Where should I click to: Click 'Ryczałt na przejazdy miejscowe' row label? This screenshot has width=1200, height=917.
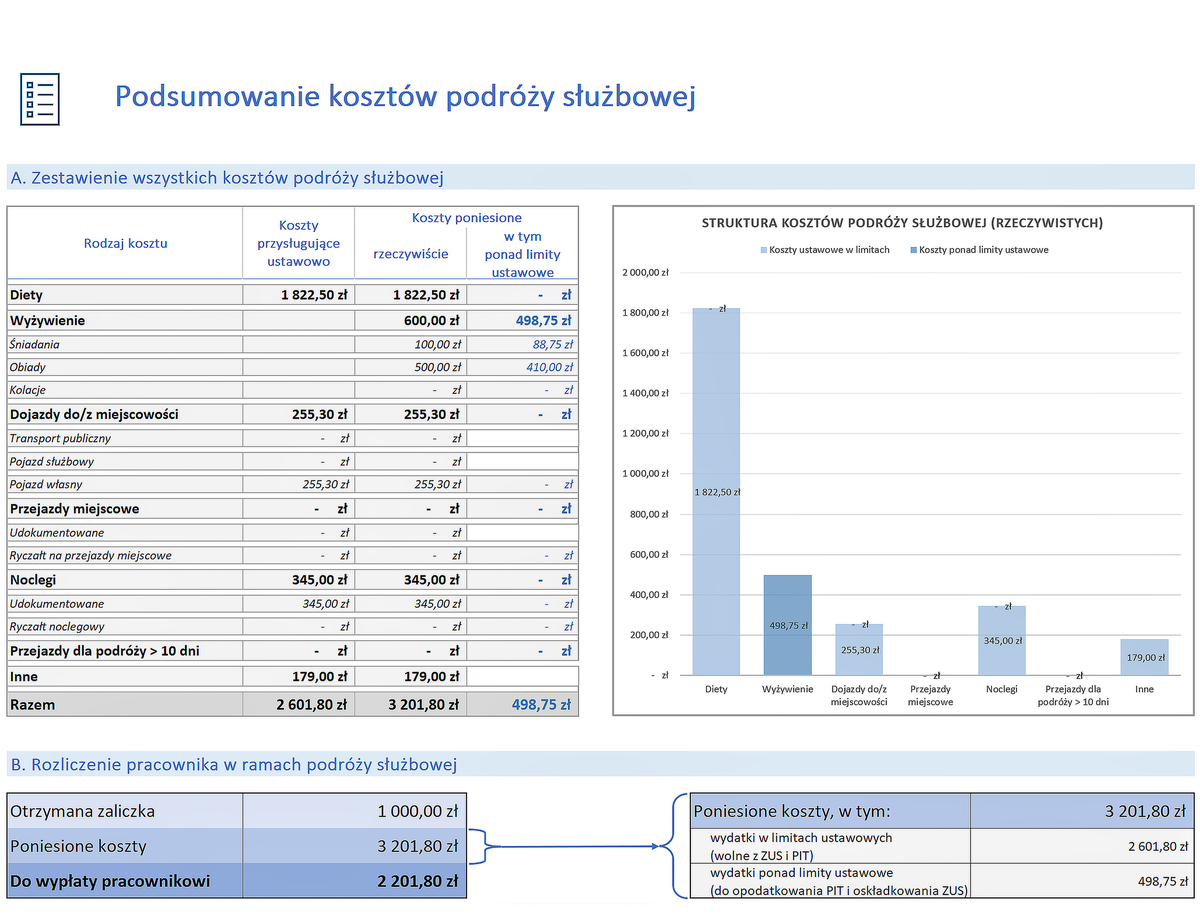90,555
